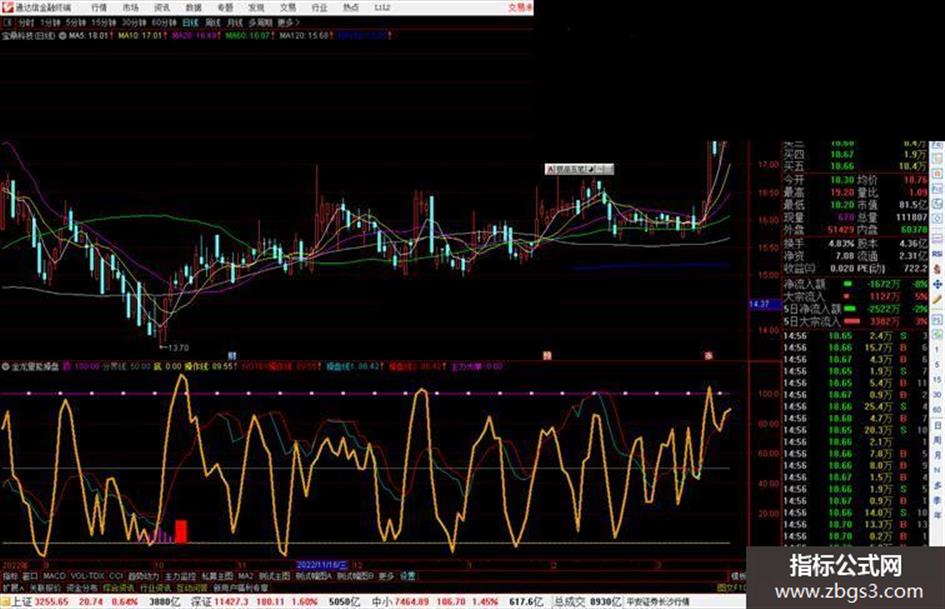Click the 模板 button at bottom right
The image size is (945, 609).
pos(739,576)
